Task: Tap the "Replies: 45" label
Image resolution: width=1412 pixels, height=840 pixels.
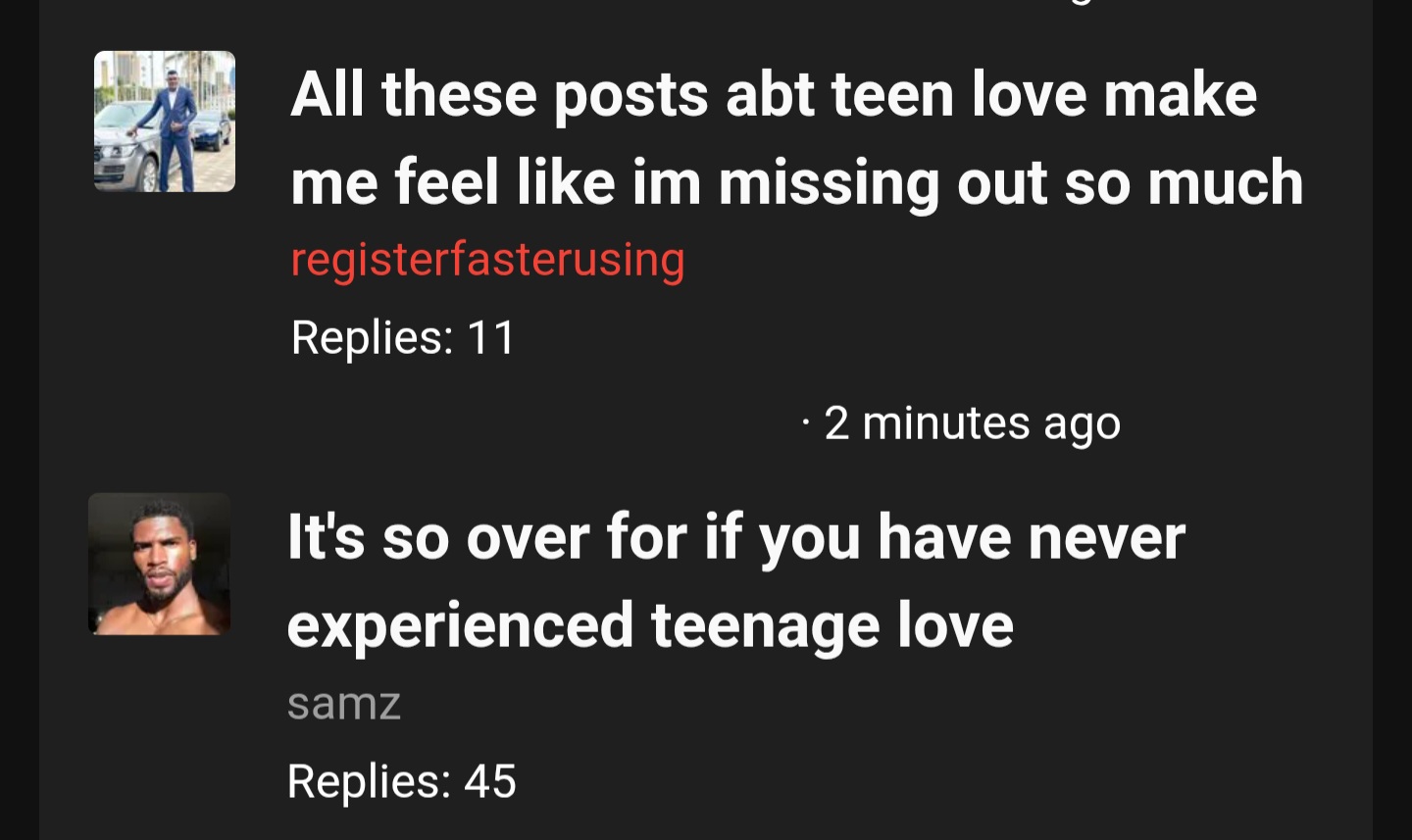Action: [x=402, y=781]
